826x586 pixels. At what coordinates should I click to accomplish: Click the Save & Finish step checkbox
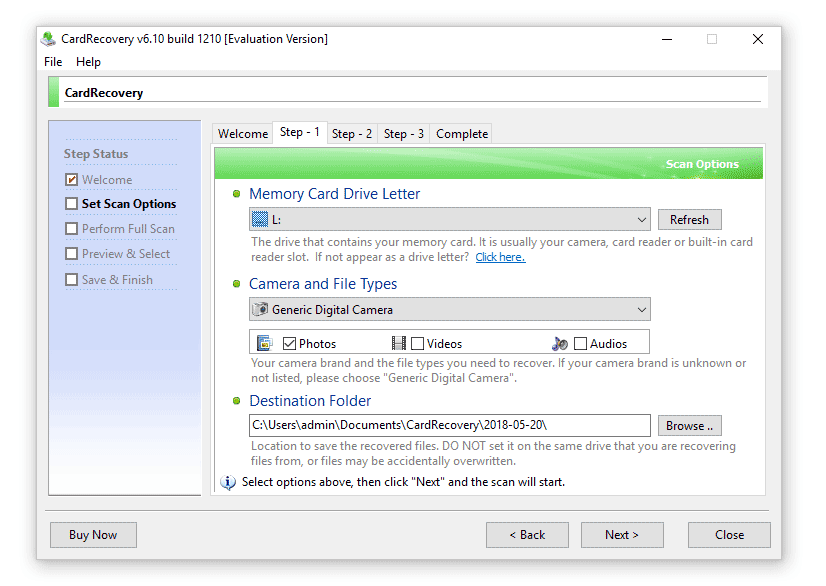(x=72, y=279)
